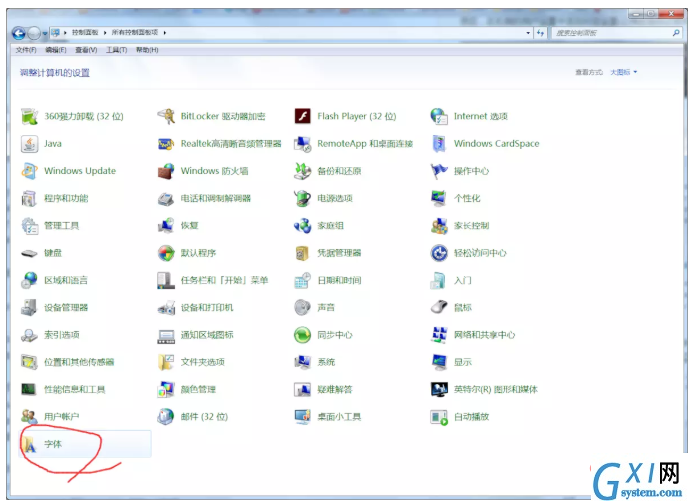Open the 通知区域图标 item
Image resolution: width=689 pixels, height=501 pixels.
196,335
